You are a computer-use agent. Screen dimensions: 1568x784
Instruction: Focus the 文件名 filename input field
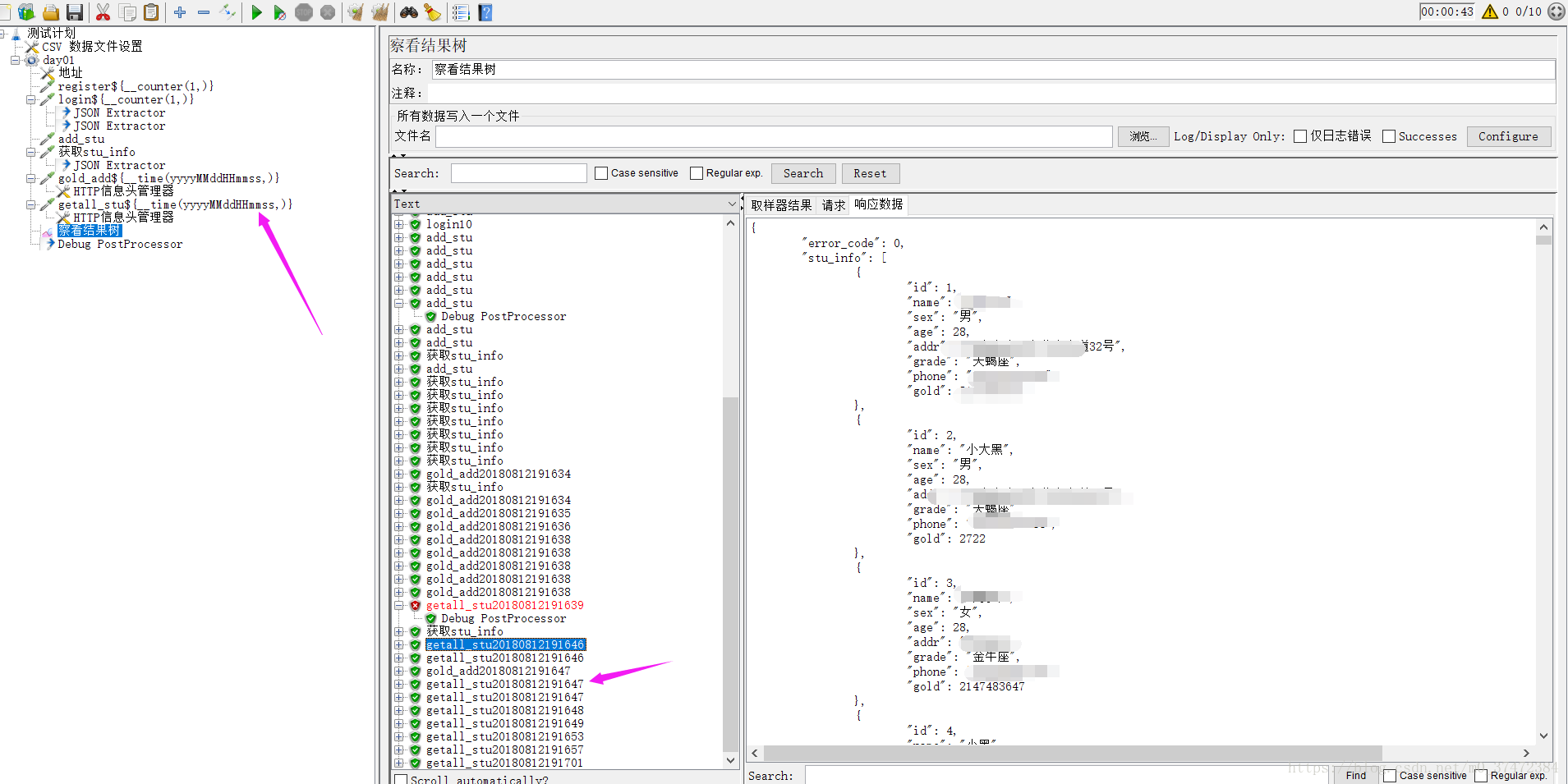point(774,136)
